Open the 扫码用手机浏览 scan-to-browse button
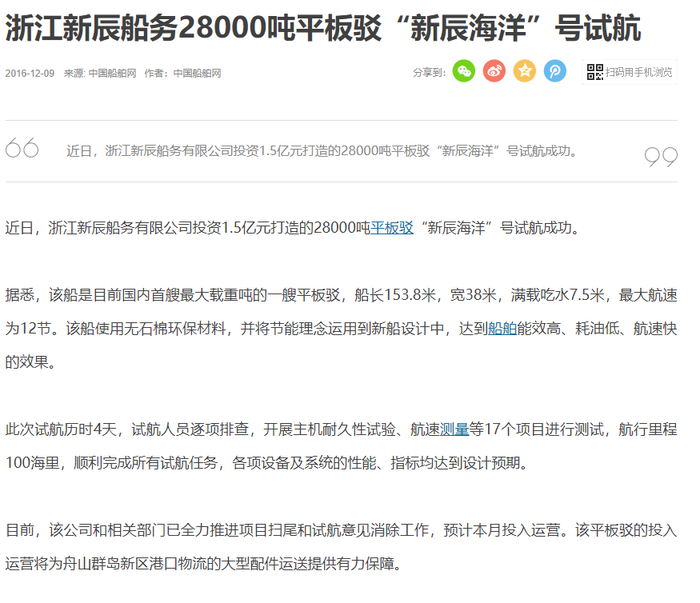Screen dimensions: 700x603 (x=629, y=72)
